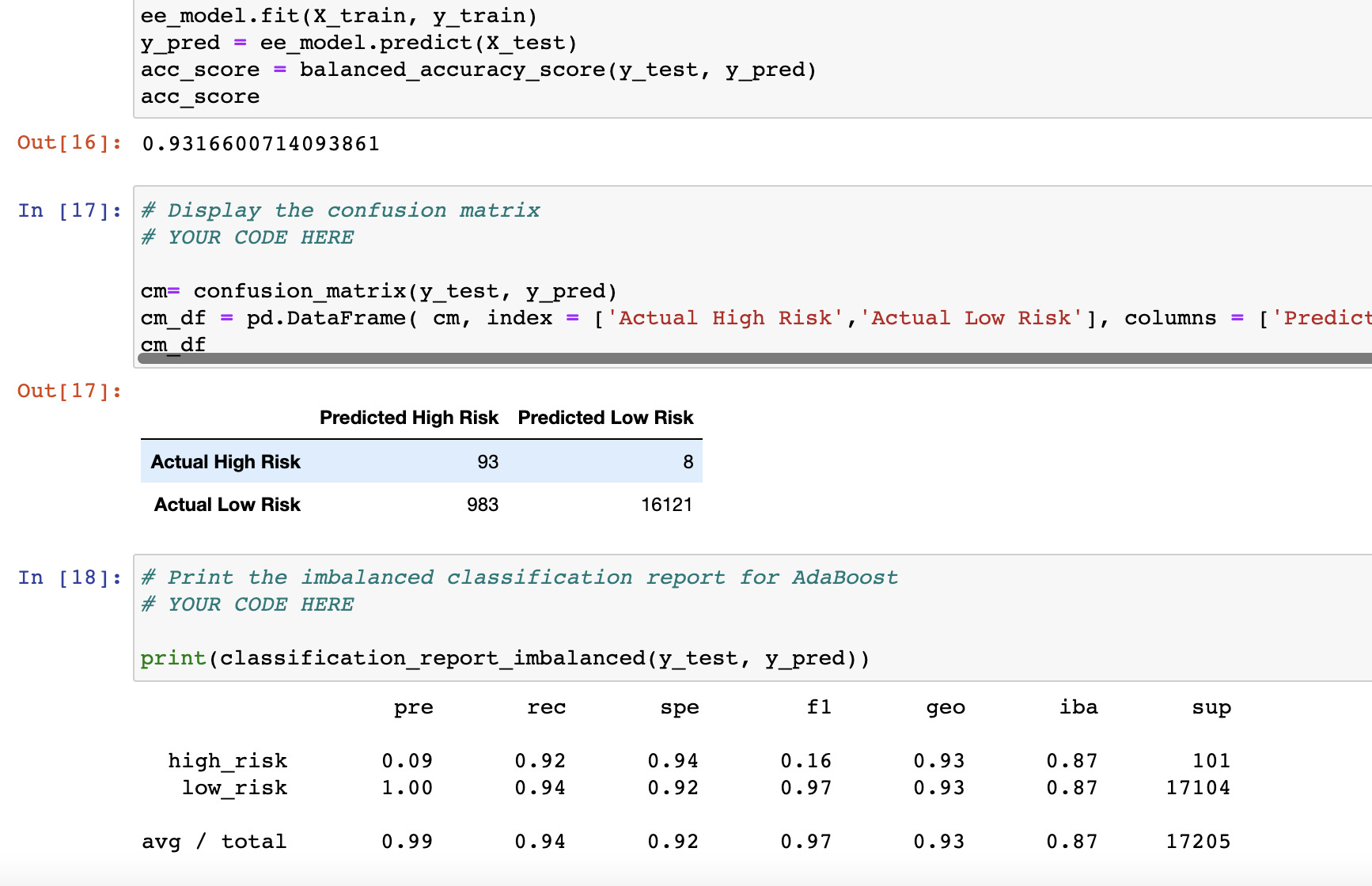This screenshot has height=886, width=1372.
Task: Place cursor in the print(classification_report_imbalanced) line
Action: coord(505,658)
